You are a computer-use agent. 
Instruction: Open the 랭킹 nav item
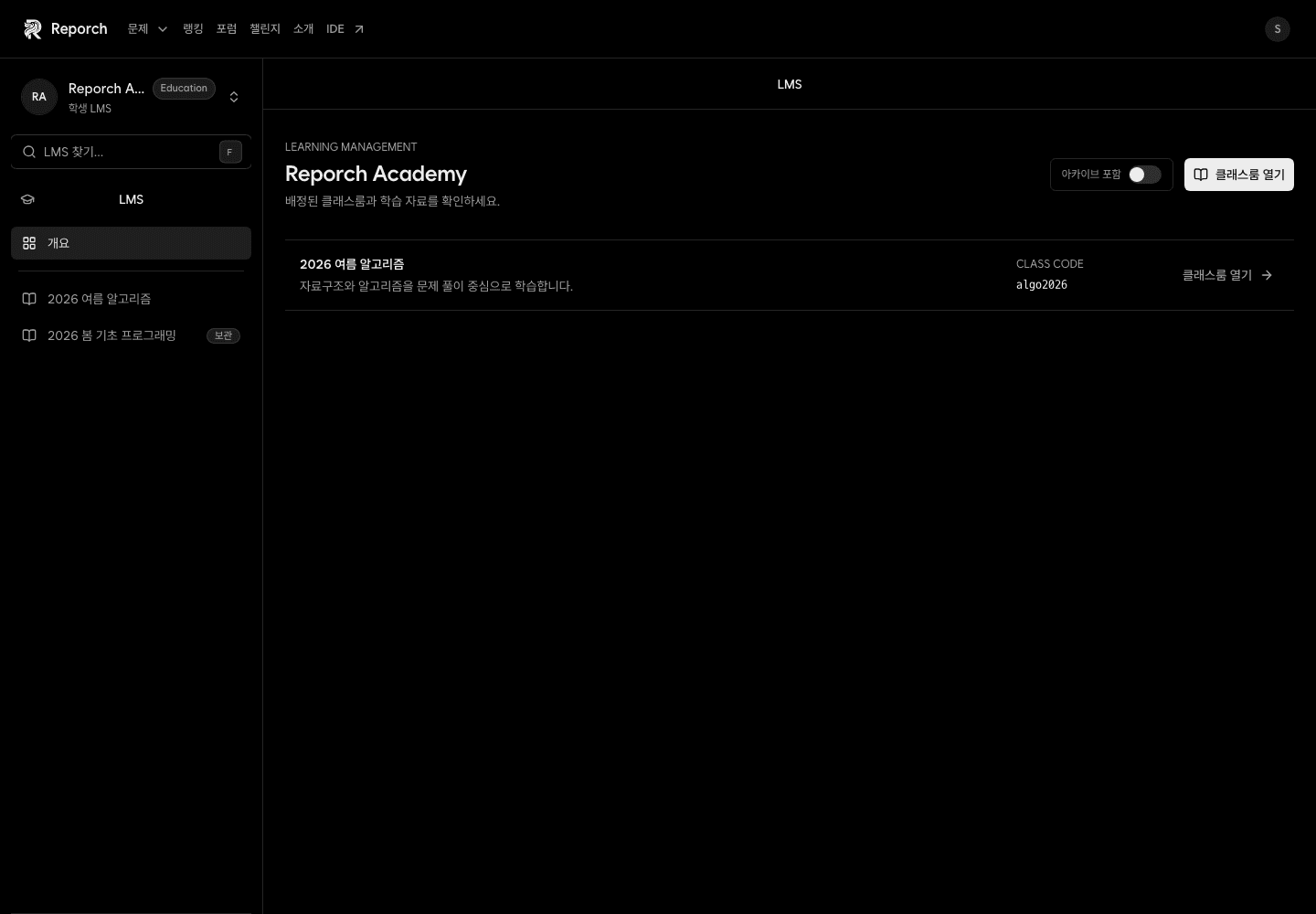(x=193, y=29)
